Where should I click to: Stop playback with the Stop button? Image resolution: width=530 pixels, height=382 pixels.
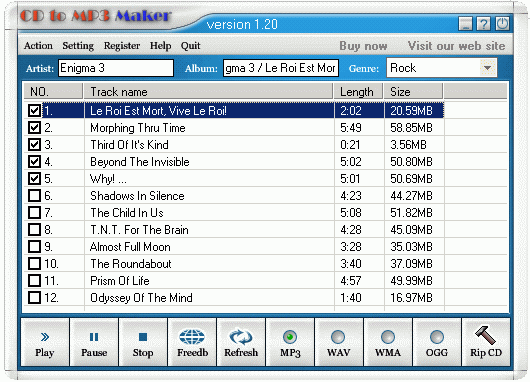(x=143, y=342)
